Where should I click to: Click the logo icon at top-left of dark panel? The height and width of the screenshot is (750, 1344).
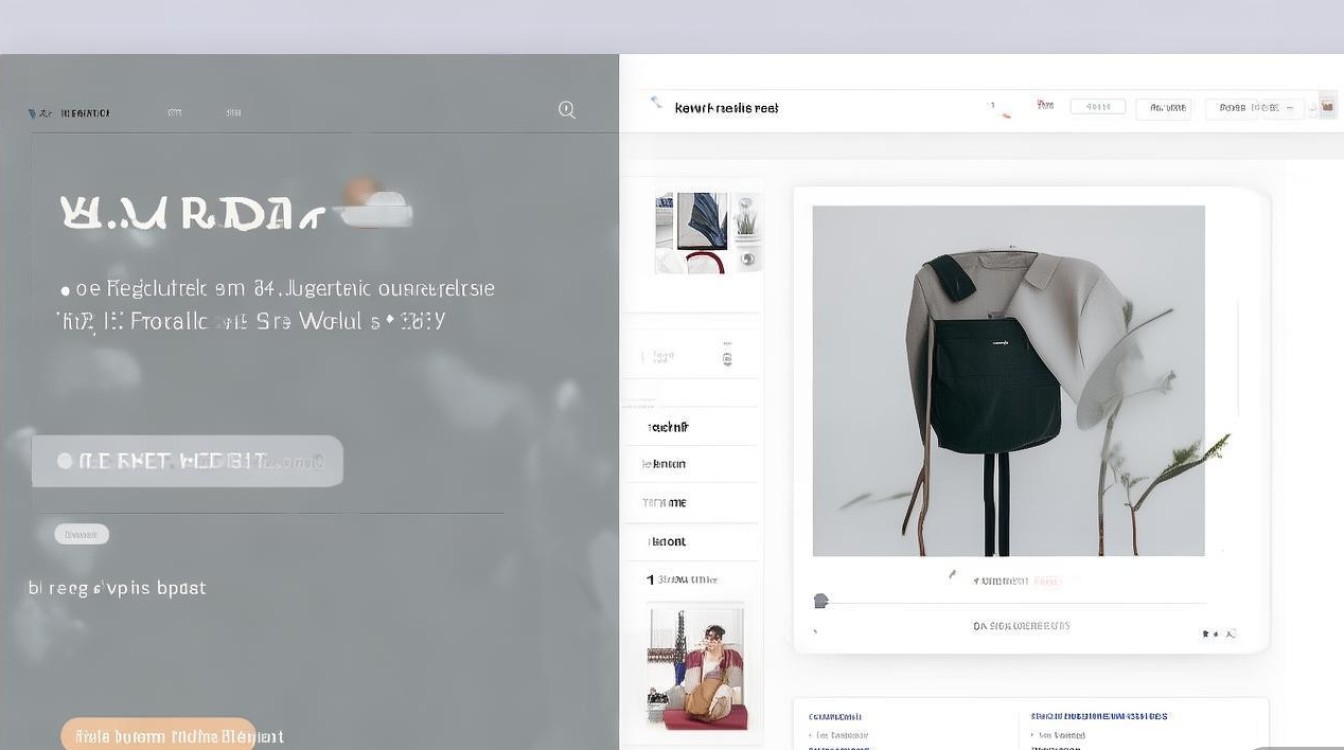[x=34, y=113]
